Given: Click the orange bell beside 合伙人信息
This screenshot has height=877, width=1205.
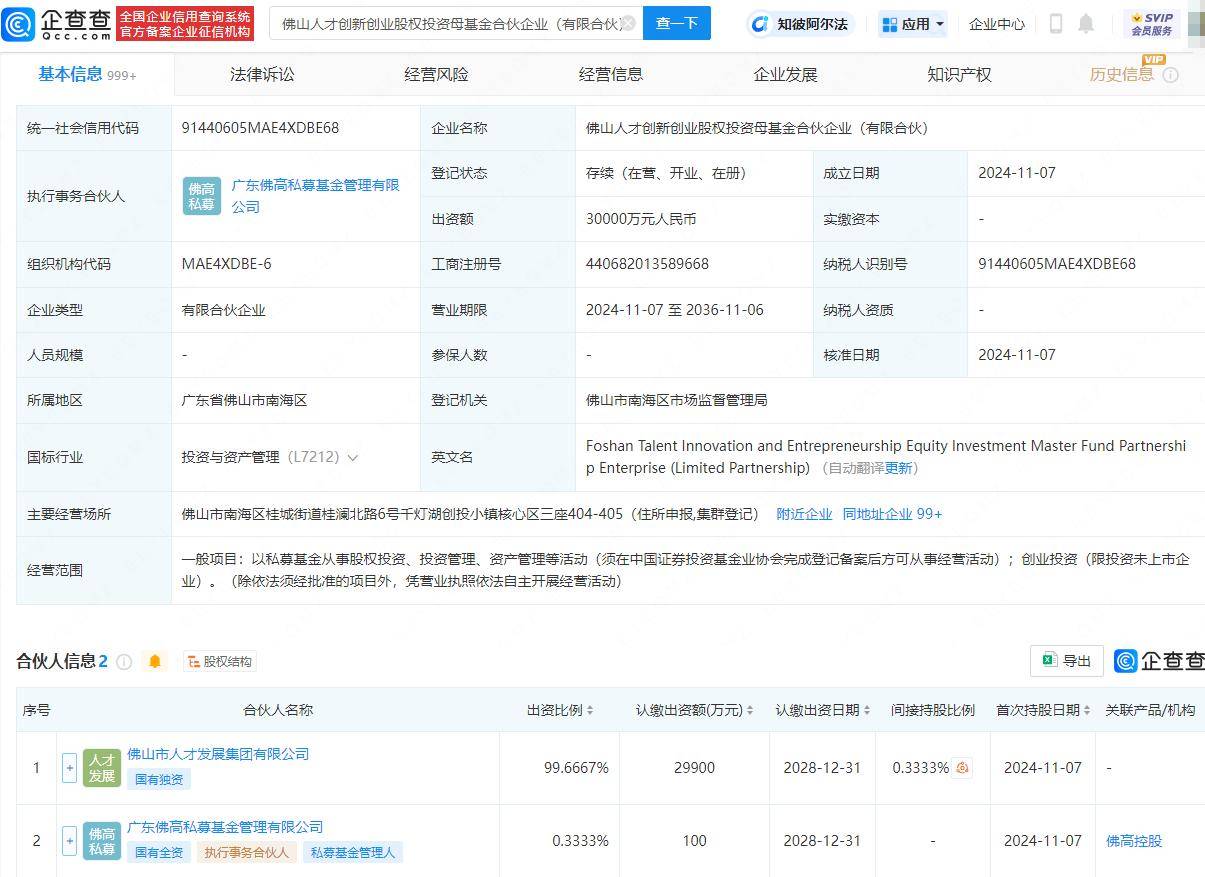Looking at the screenshot, I should click(155, 661).
